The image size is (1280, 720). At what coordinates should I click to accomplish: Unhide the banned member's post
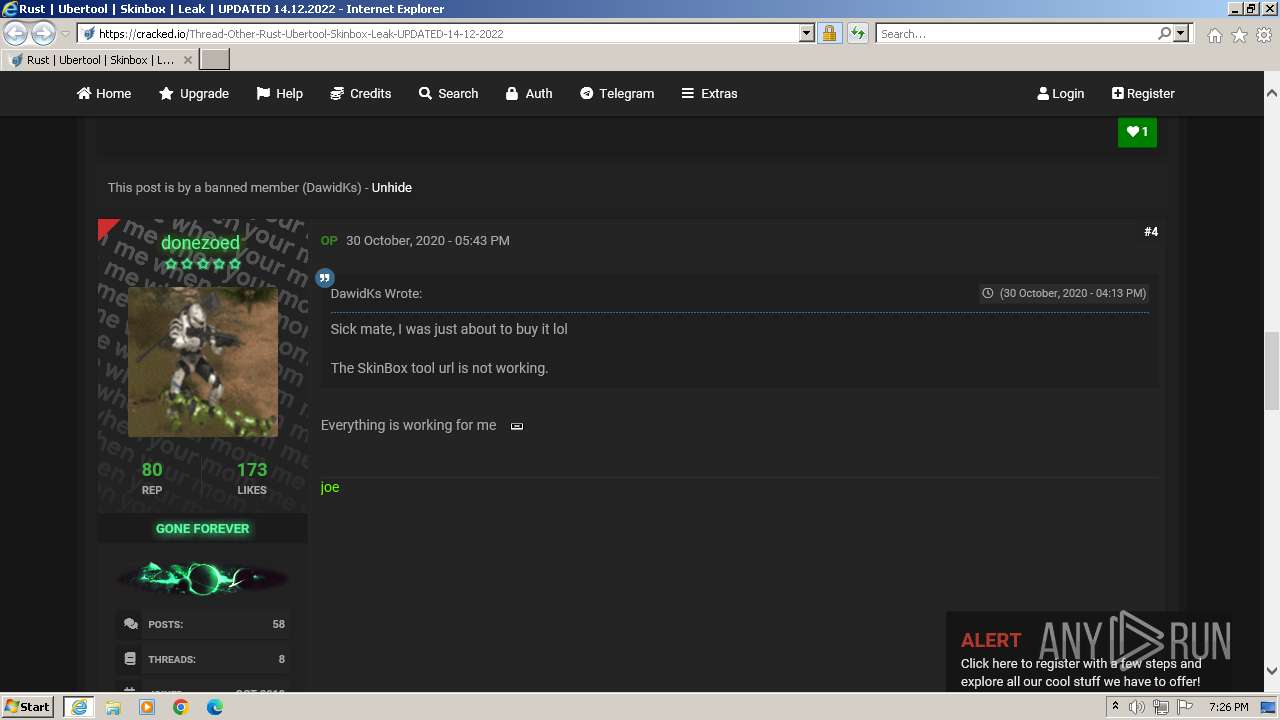pyautogui.click(x=392, y=187)
